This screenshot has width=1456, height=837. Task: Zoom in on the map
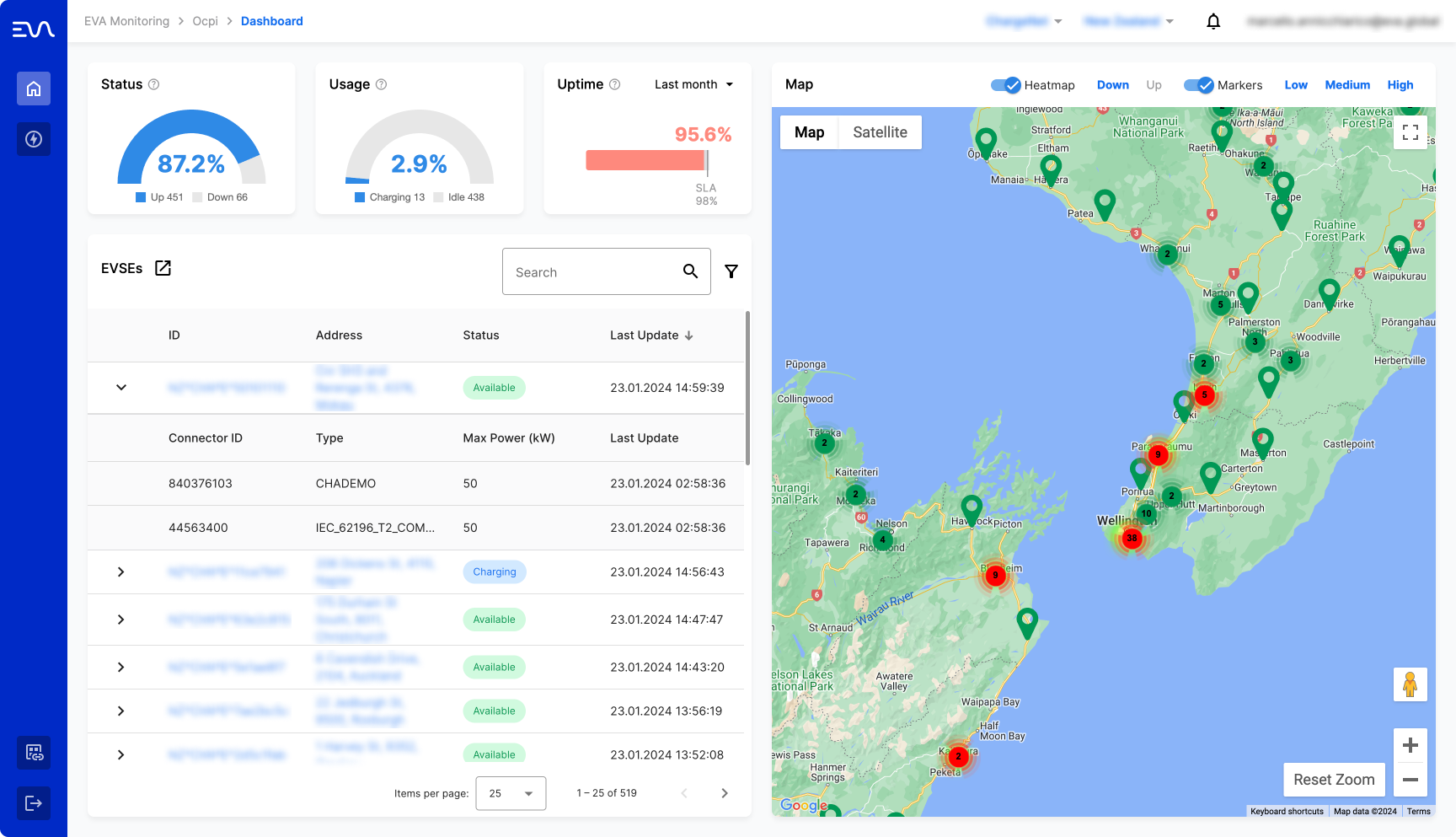tap(1410, 745)
